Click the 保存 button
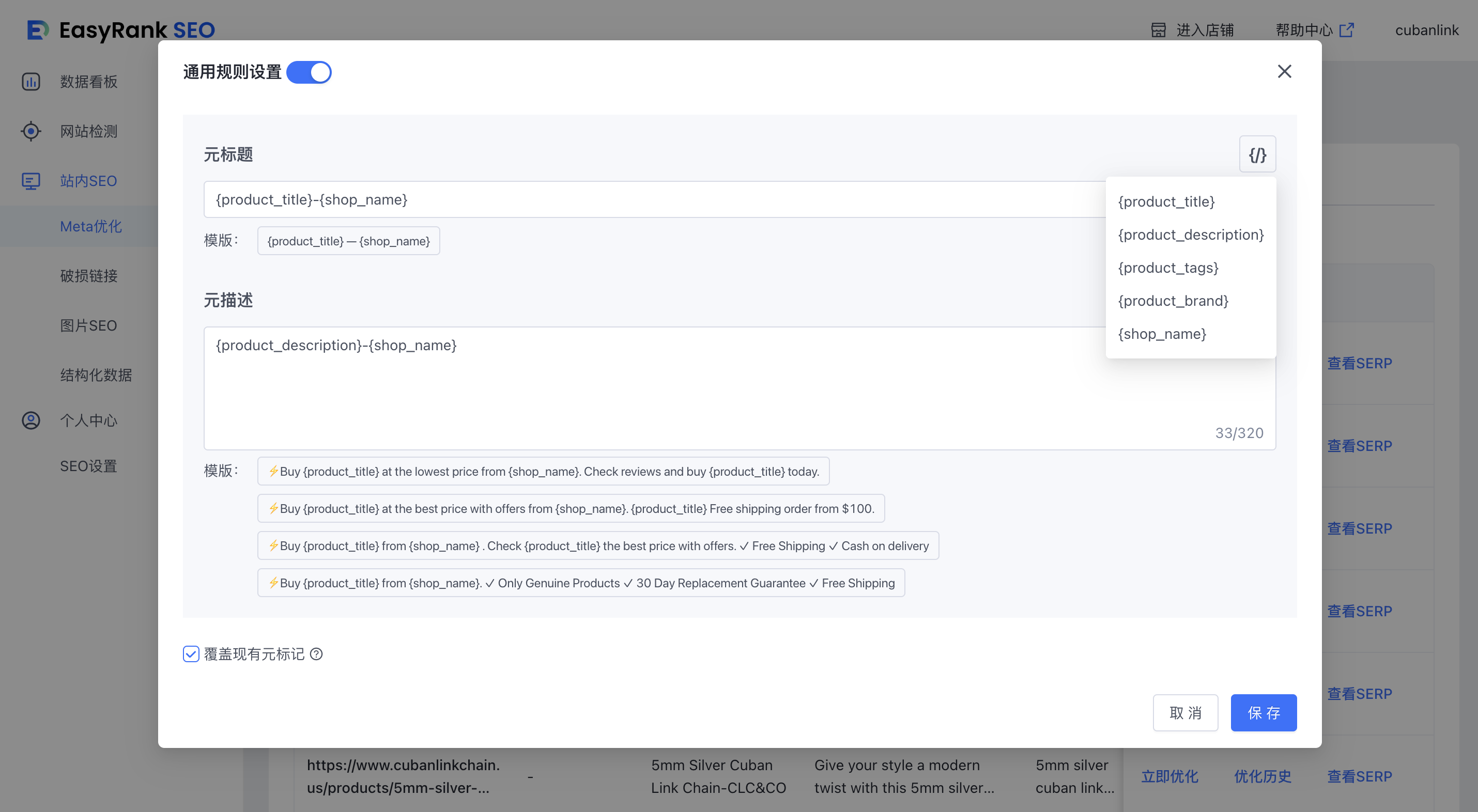Image resolution: width=1478 pixels, height=812 pixels. click(x=1264, y=713)
